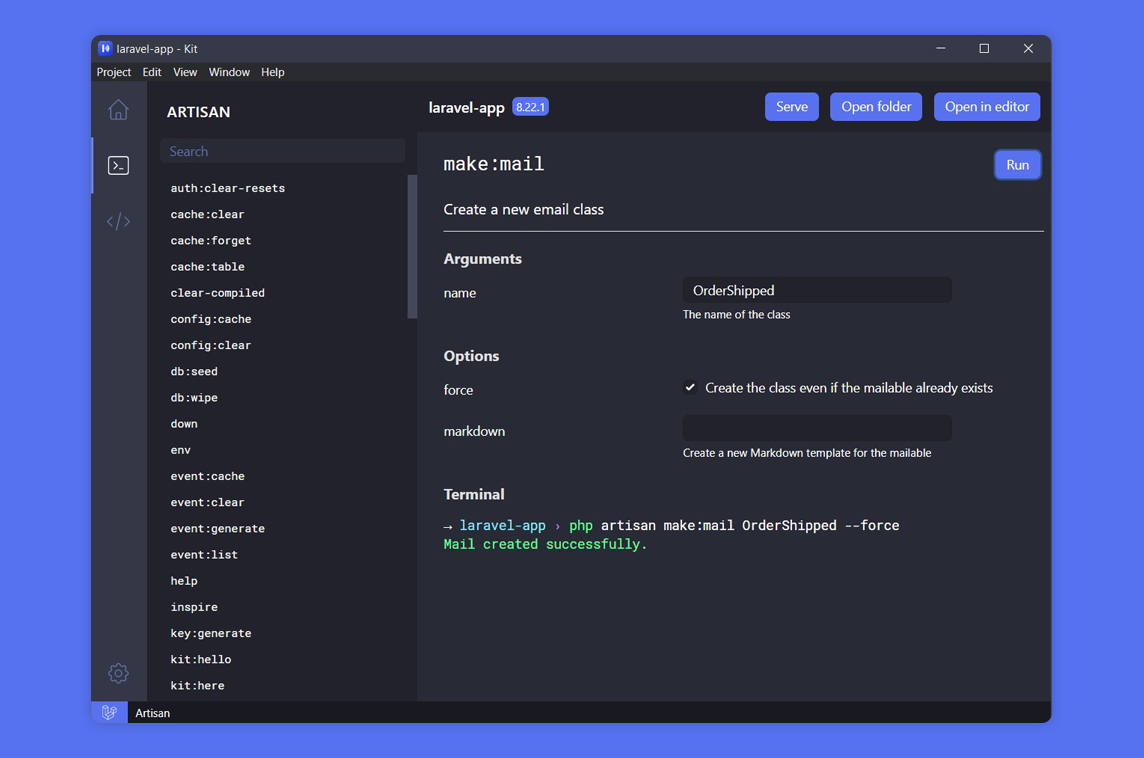
Task: Select cache:forget command
Action: [x=211, y=241]
